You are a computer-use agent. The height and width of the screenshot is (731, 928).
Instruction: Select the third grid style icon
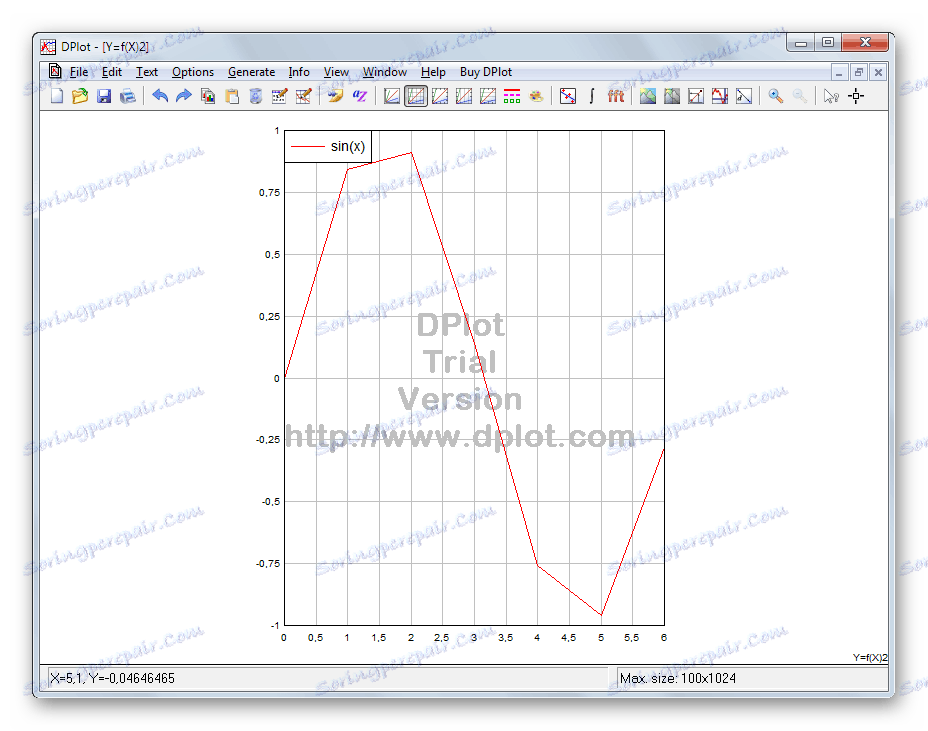[440, 96]
